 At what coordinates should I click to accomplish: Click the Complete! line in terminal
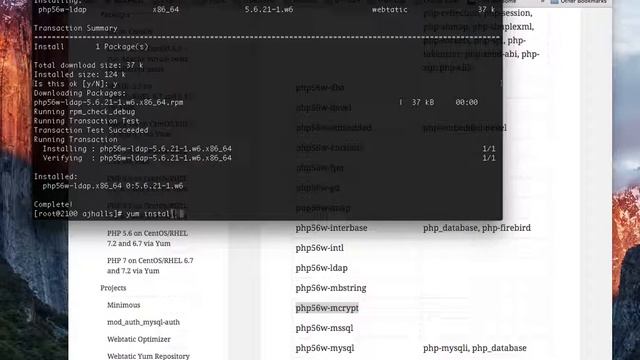pyautogui.click(x=53, y=204)
